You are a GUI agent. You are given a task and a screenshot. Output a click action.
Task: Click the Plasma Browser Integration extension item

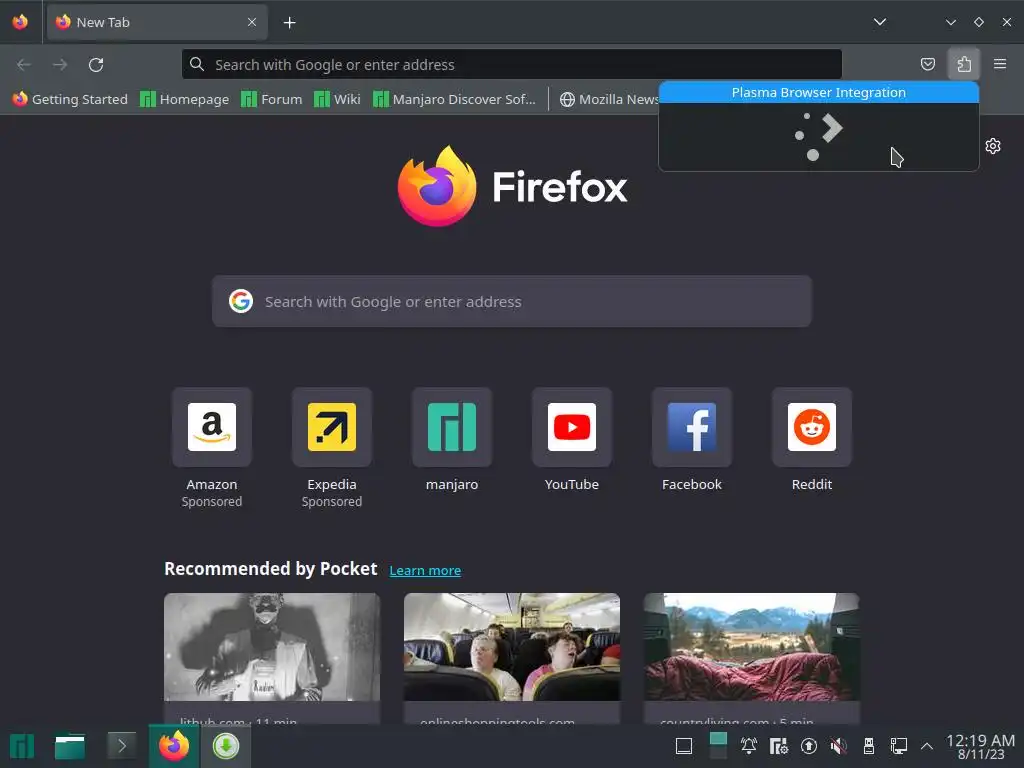point(818,93)
